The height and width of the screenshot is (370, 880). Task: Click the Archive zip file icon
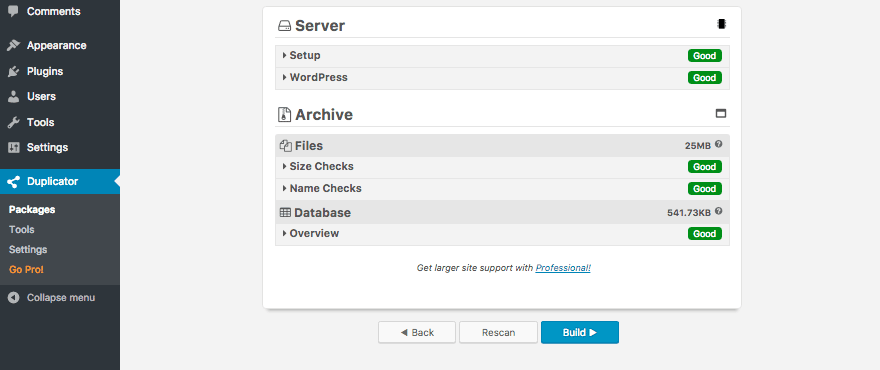click(285, 115)
